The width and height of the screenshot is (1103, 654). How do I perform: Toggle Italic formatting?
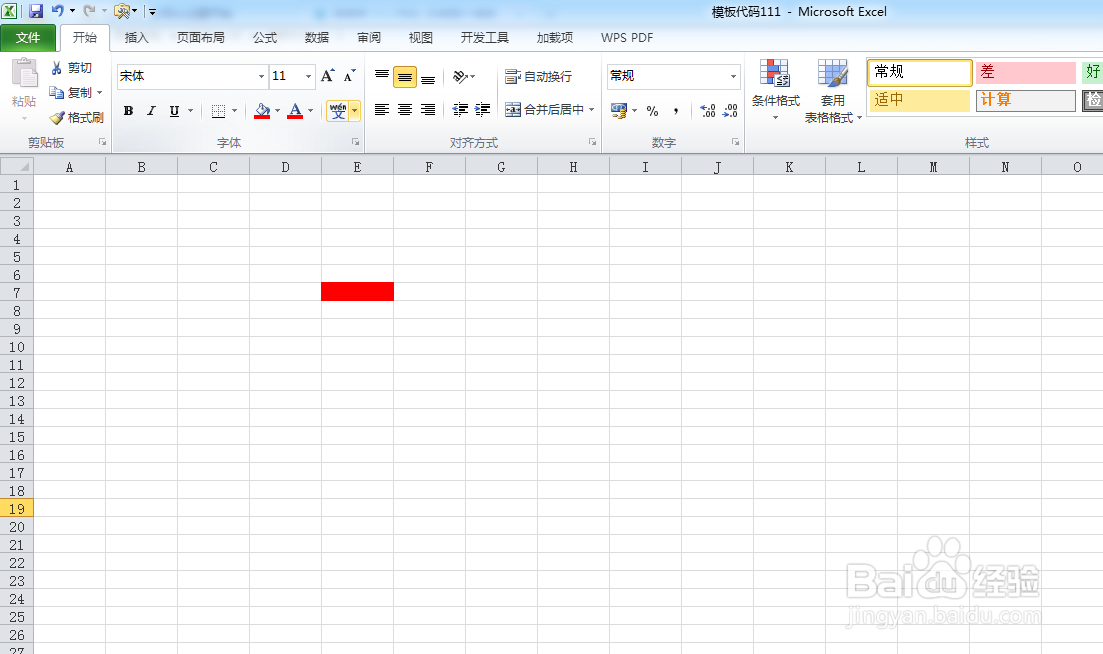pos(151,110)
